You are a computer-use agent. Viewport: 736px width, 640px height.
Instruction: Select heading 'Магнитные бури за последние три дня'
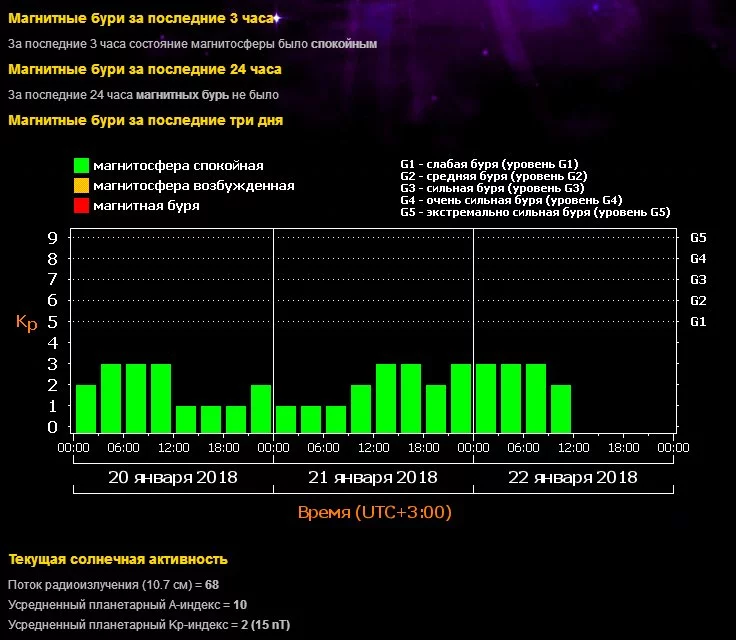pyautogui.click(x=146, y=120)
